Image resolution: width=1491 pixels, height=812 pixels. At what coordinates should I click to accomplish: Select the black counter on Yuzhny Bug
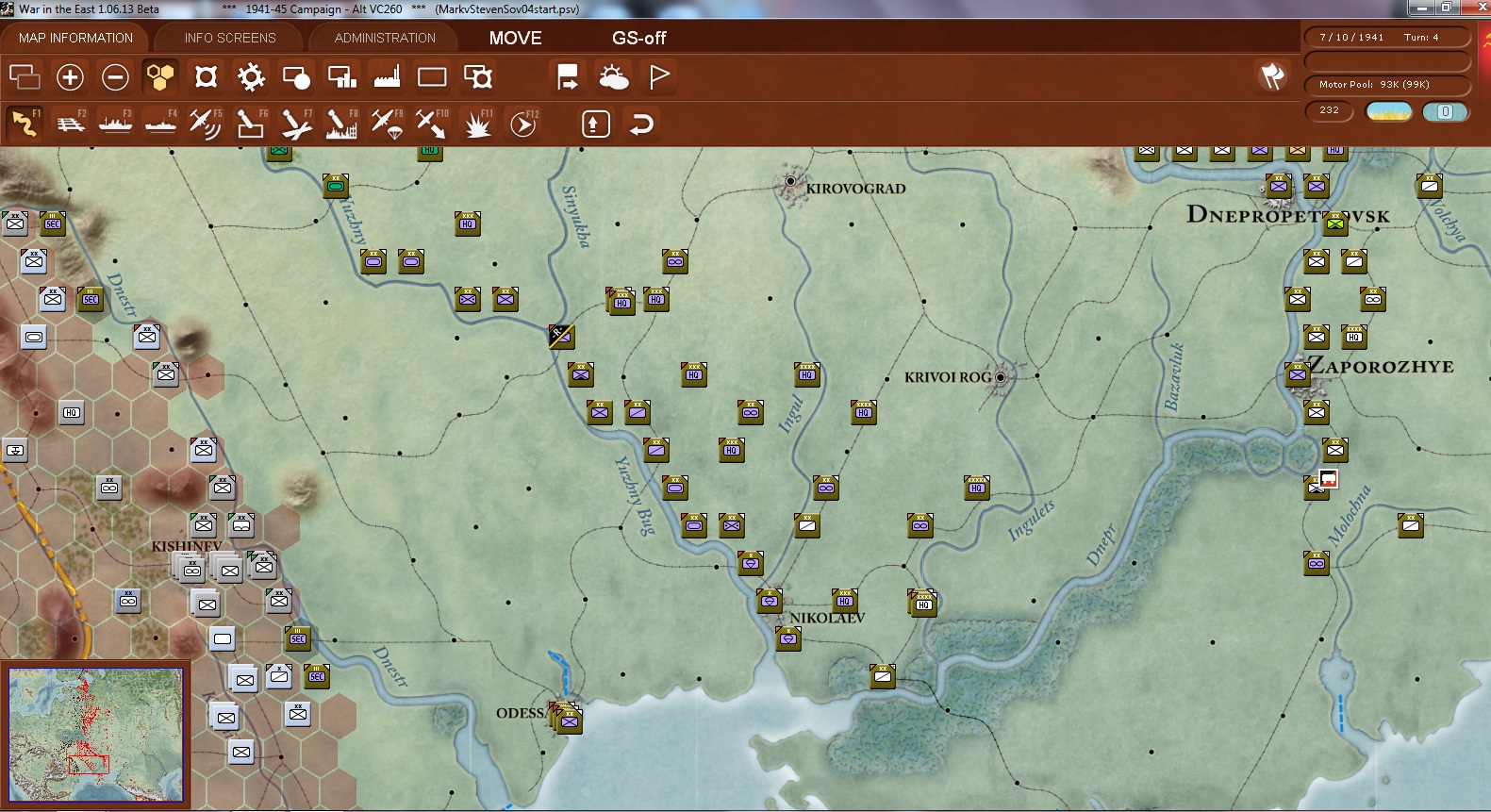[x=562, y=336]
